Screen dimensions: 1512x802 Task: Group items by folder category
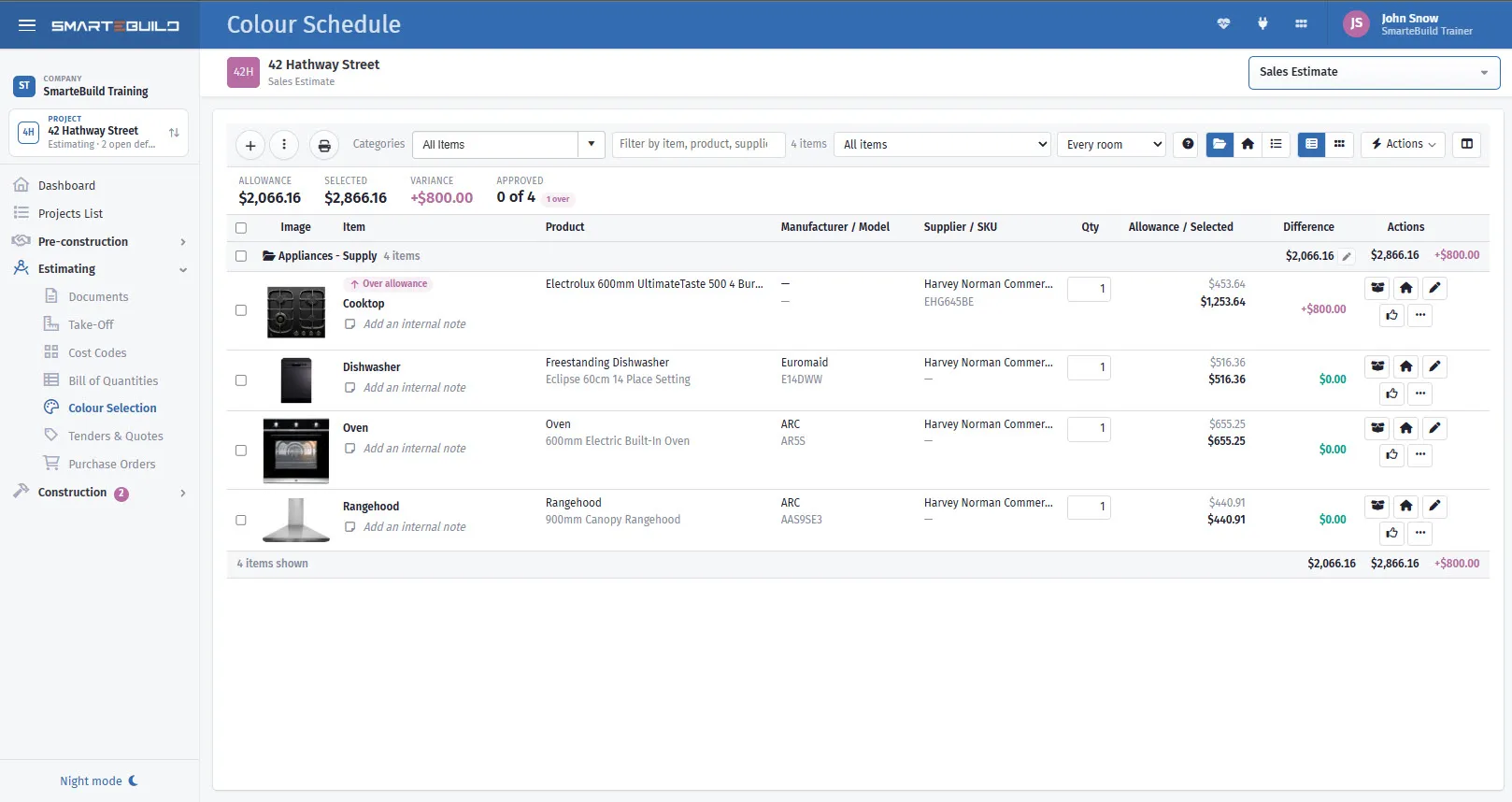tap(1220, 144)
